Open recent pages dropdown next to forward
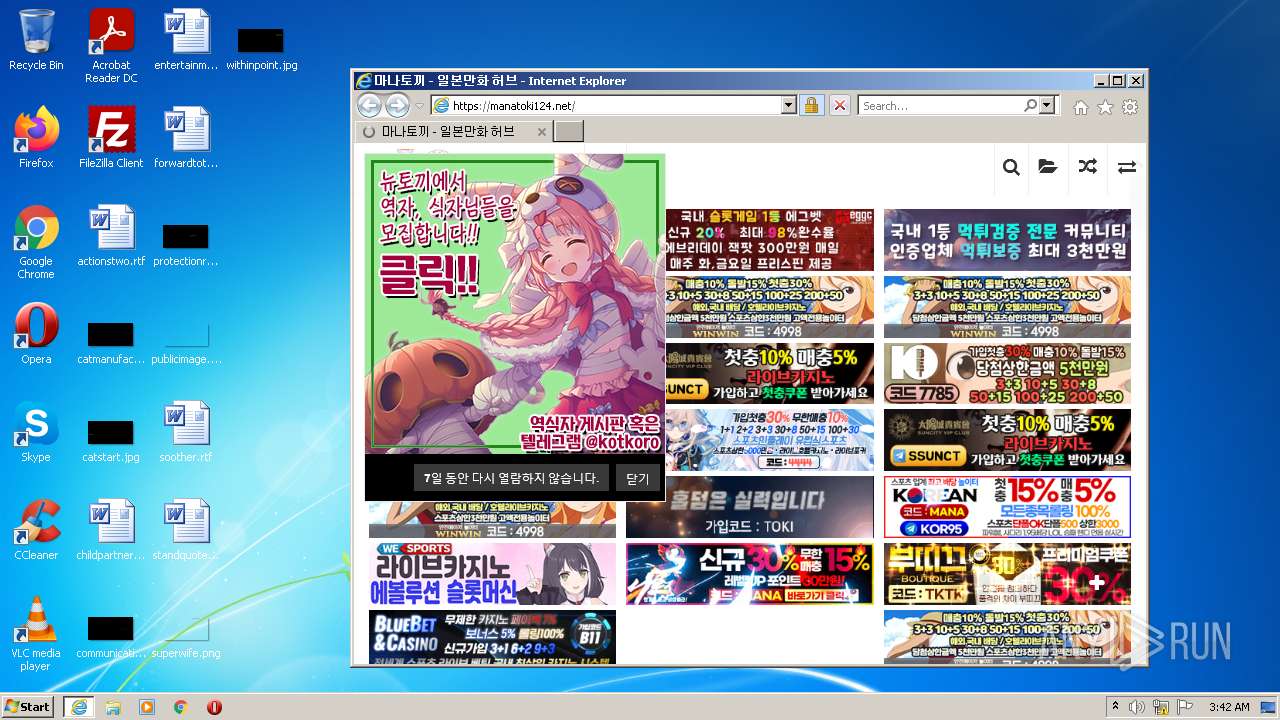Screen dimensions: 1280x720 click(420, 106)
